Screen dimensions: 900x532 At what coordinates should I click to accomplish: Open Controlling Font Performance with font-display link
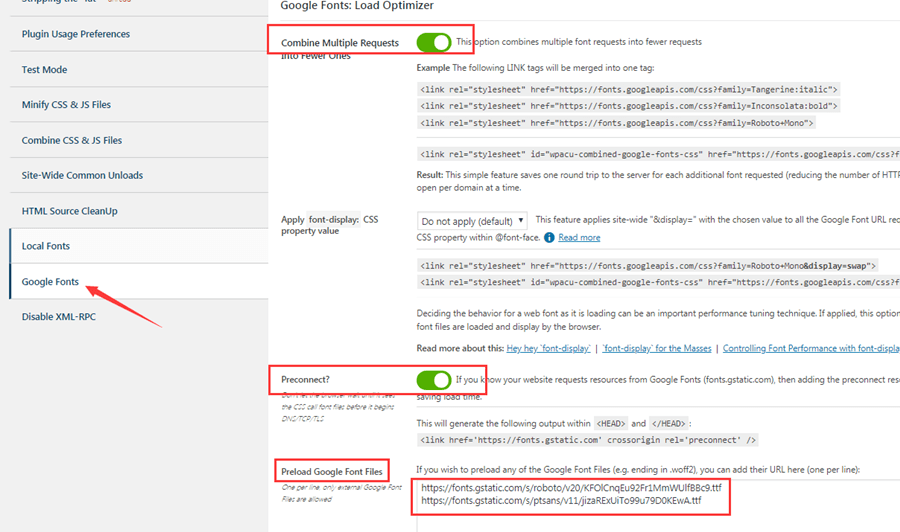tap(811, 348)
